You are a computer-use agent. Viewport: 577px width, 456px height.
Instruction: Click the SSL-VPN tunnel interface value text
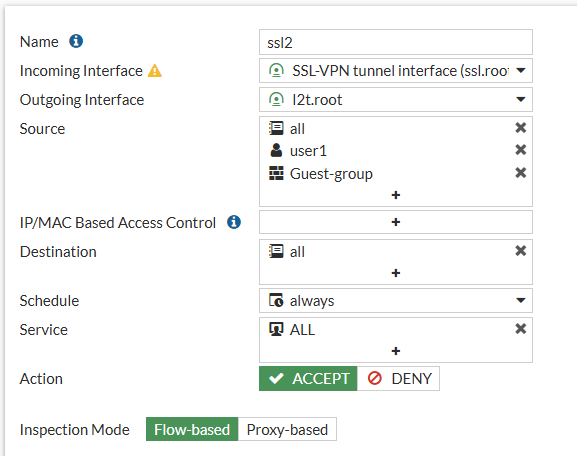[x=400, y=71]
